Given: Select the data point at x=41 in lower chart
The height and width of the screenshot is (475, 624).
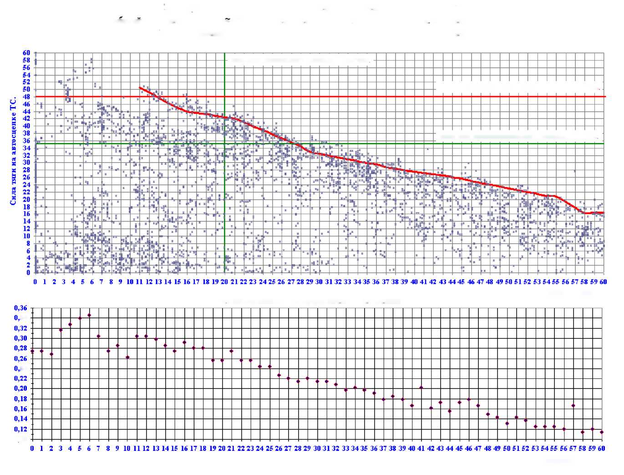Looking at the screenshot, I should 421,387.
